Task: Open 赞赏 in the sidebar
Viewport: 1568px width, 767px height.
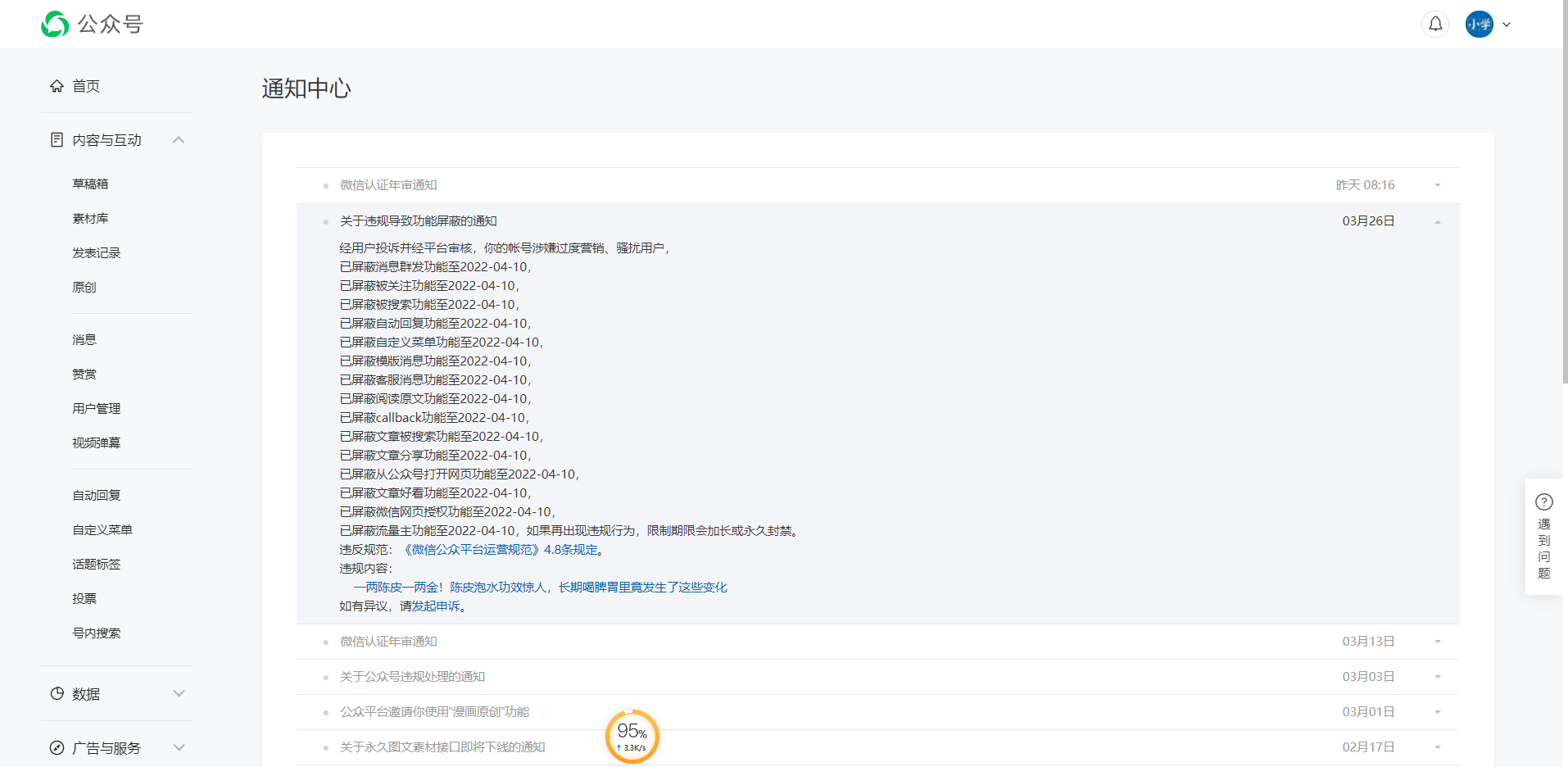Action: click(x=84, y=374)
